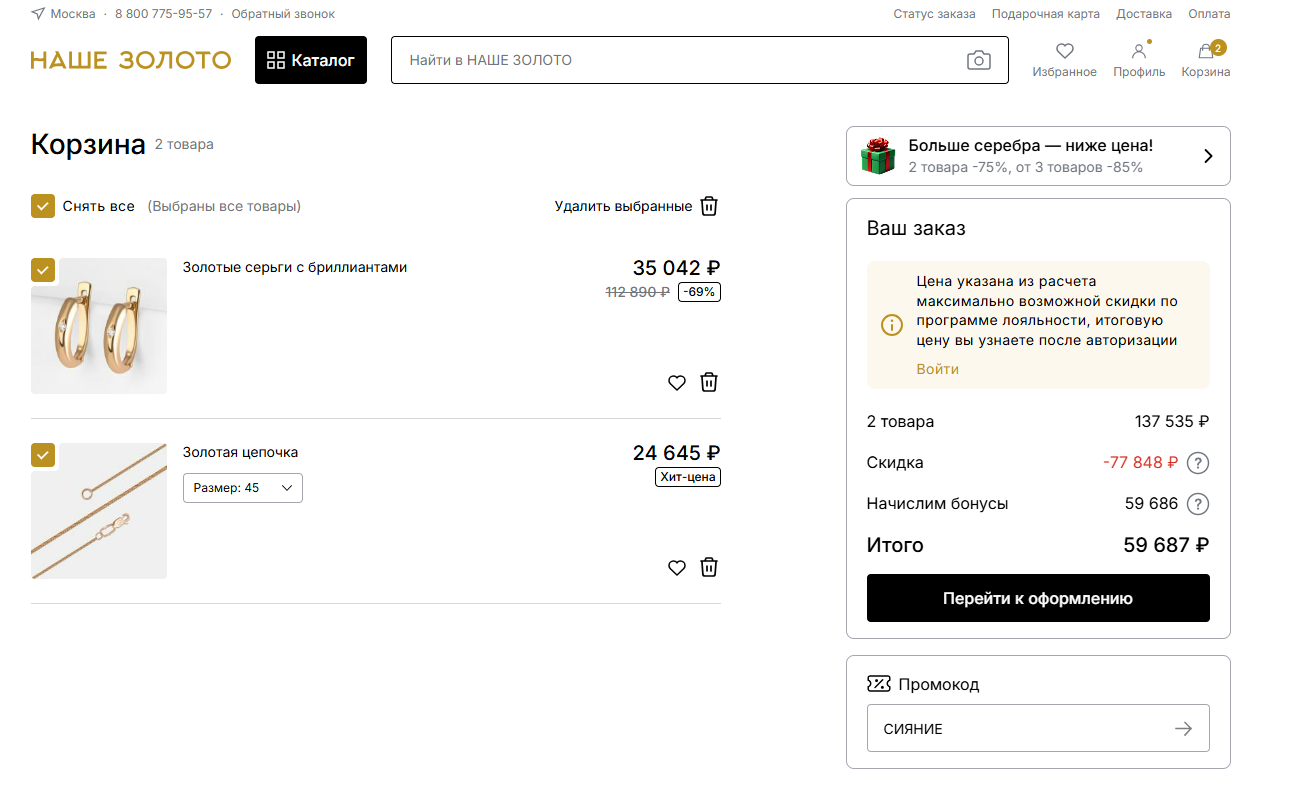The width and height of the screenshot is (1290, 787).
Task: Click the info icon in the loyalty price notice
Action: point(892,325)
